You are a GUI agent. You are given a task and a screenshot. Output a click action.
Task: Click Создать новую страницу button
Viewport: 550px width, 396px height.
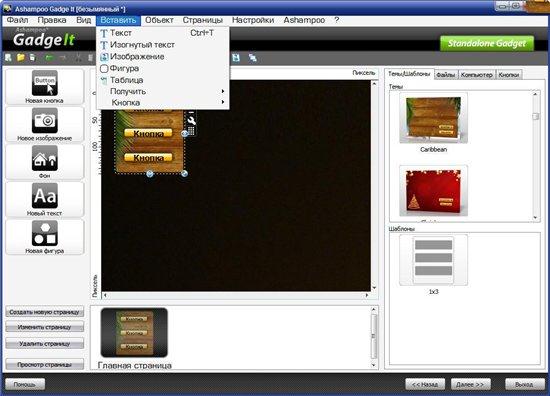45,312
